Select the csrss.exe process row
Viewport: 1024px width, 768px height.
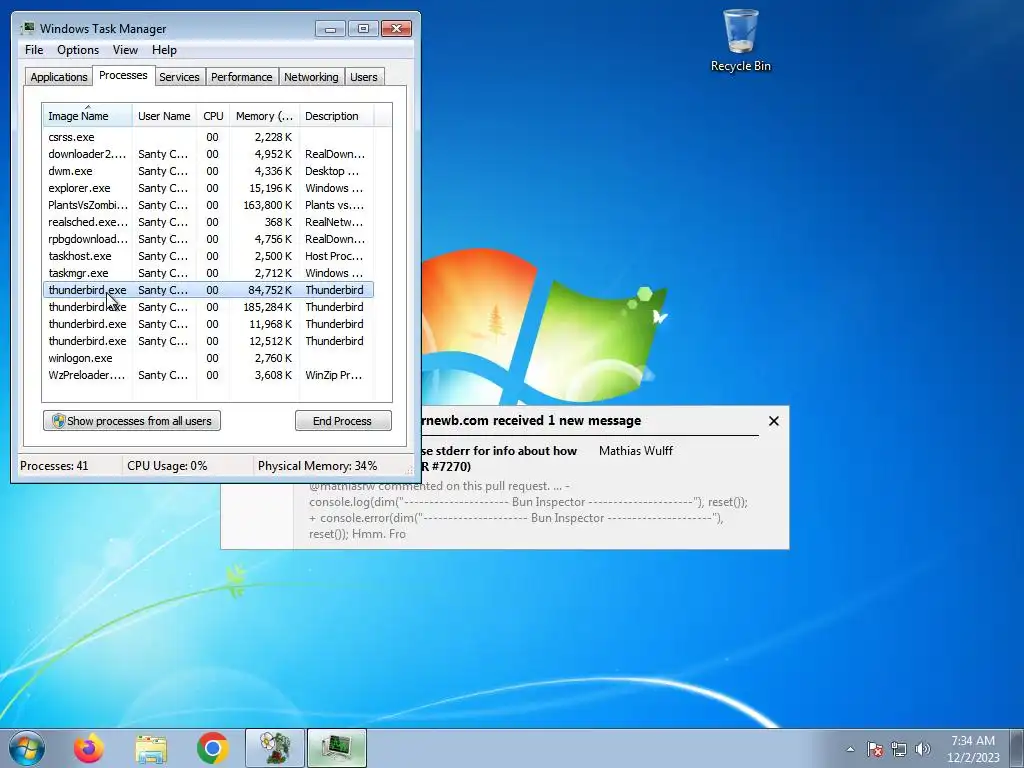click(x=208, y=137)
